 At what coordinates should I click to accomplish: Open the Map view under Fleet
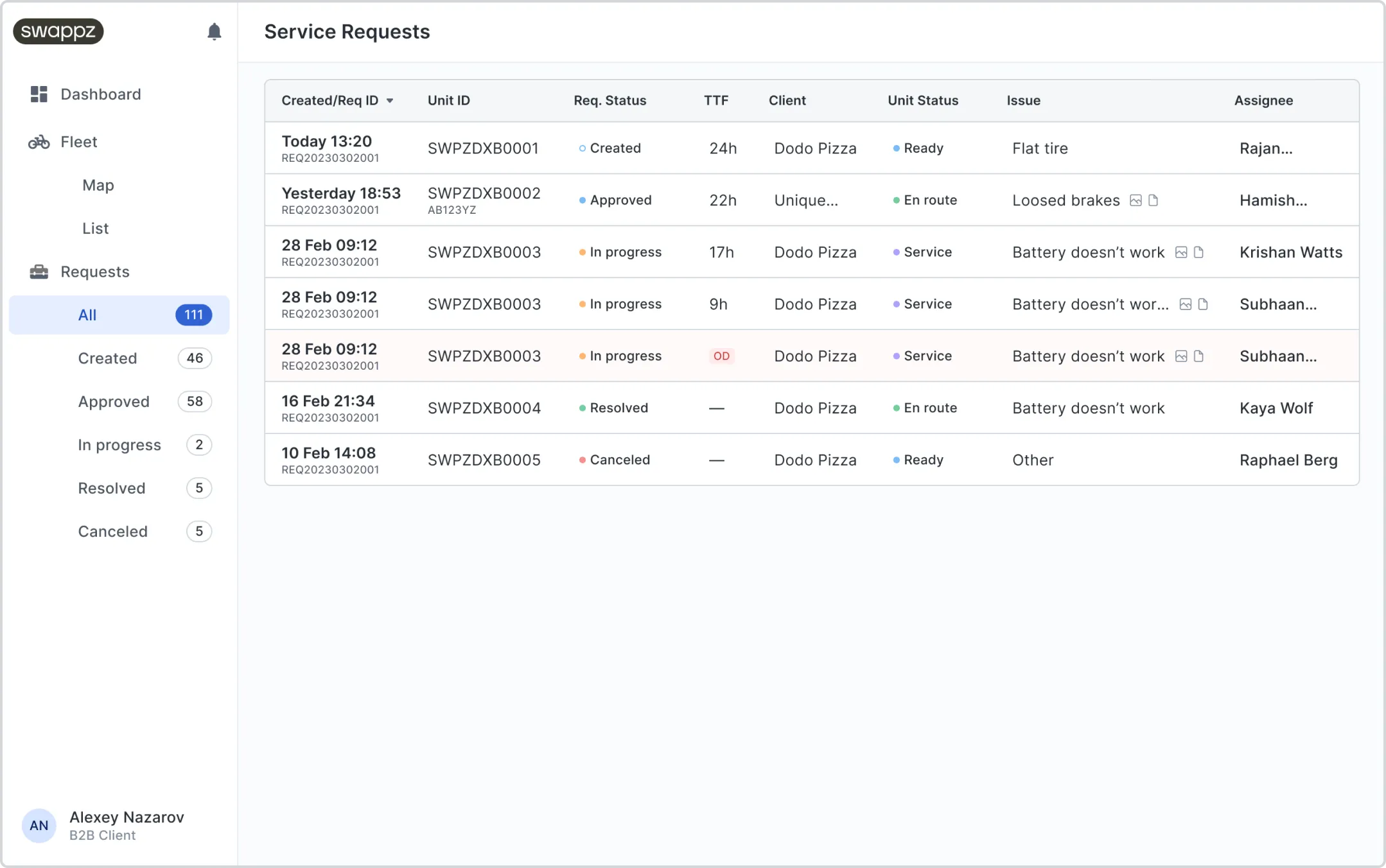(x=98, y=186)
